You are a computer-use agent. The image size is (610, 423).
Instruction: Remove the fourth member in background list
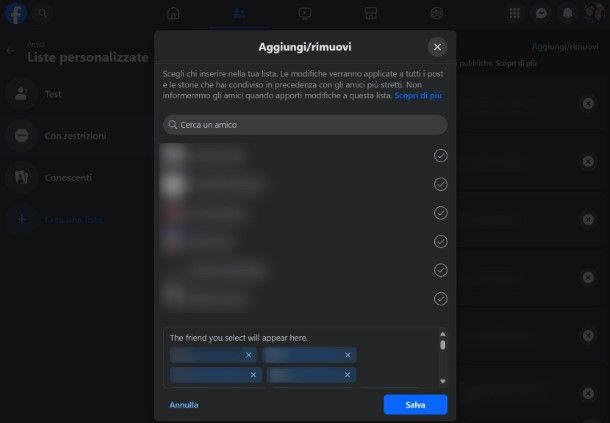tap(588, 277)
